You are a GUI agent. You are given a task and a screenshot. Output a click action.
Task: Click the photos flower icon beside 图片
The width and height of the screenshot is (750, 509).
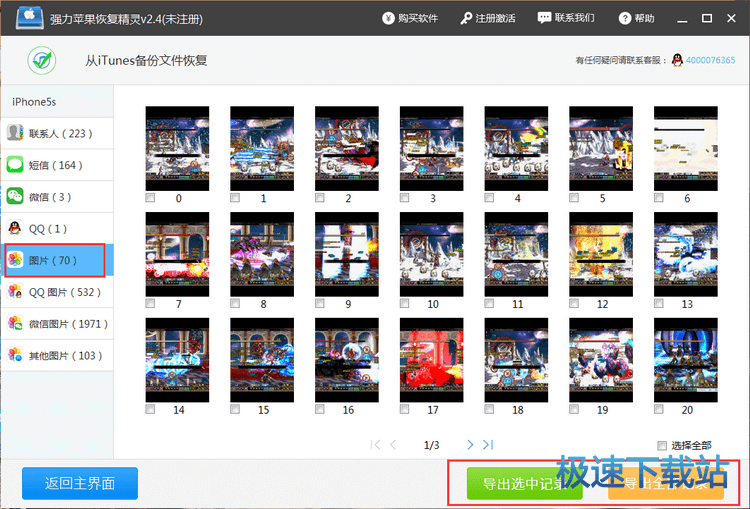tap(15, 260)
